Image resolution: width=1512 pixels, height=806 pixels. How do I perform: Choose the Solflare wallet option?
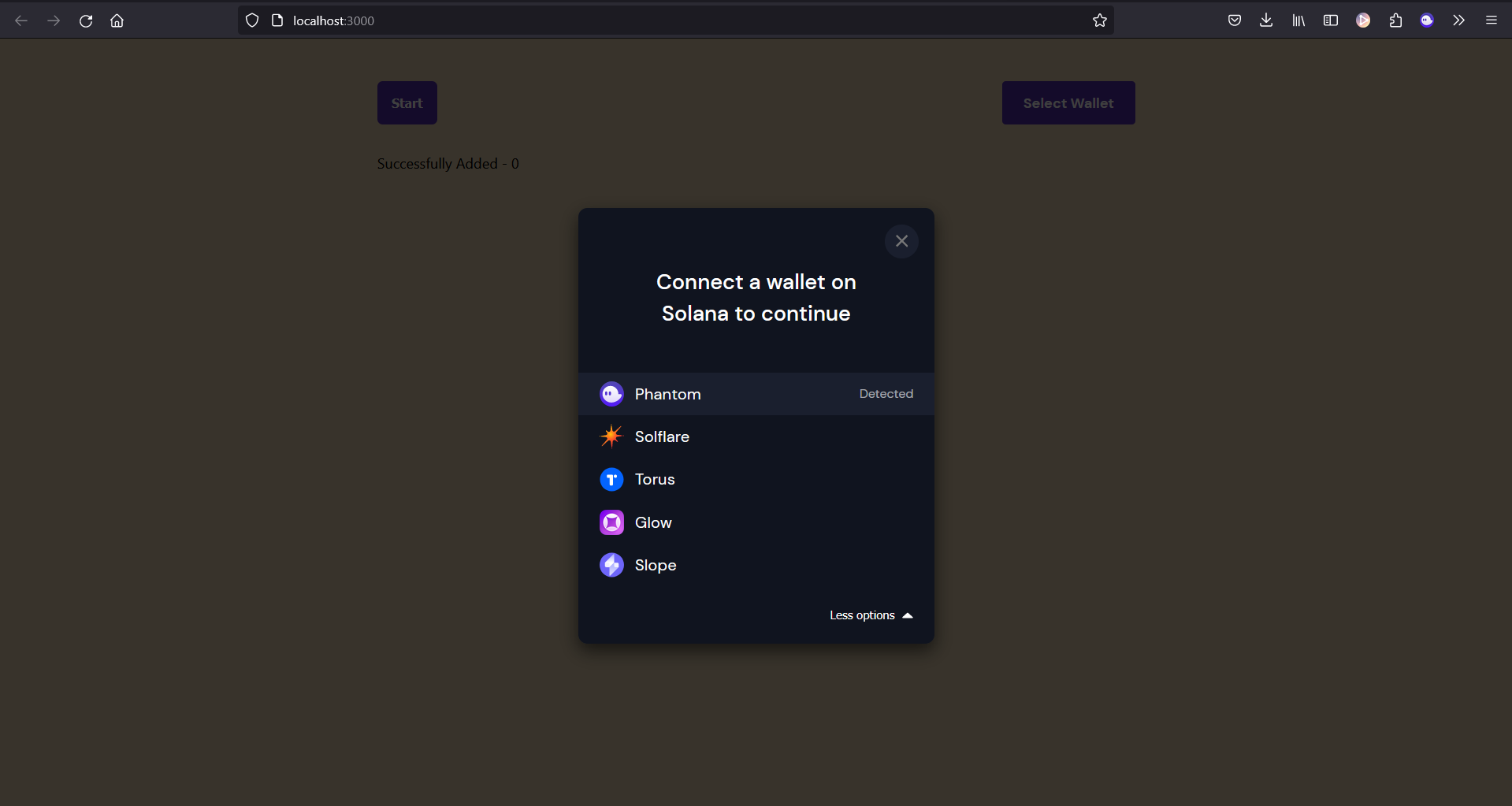coord(756,436)
